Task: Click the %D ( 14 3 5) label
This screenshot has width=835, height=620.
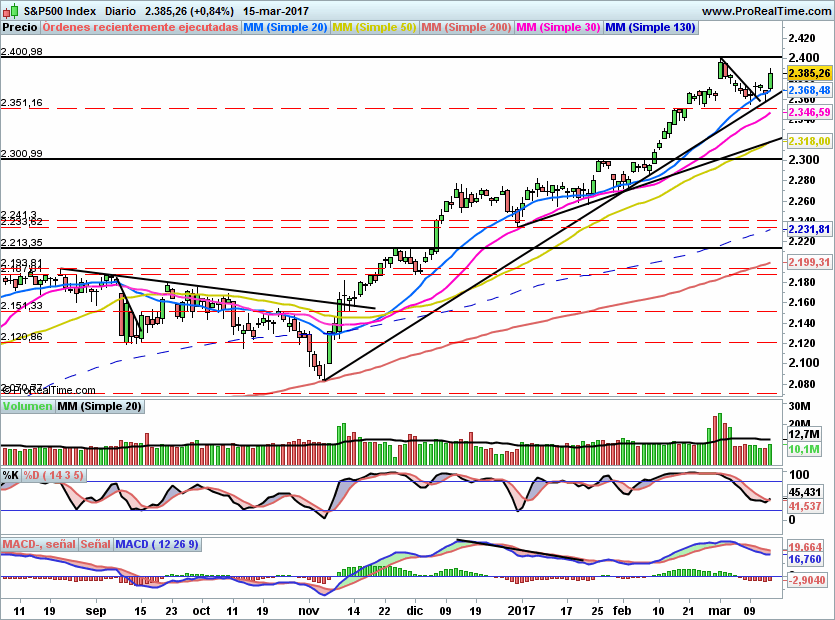Action: point(53,475)
